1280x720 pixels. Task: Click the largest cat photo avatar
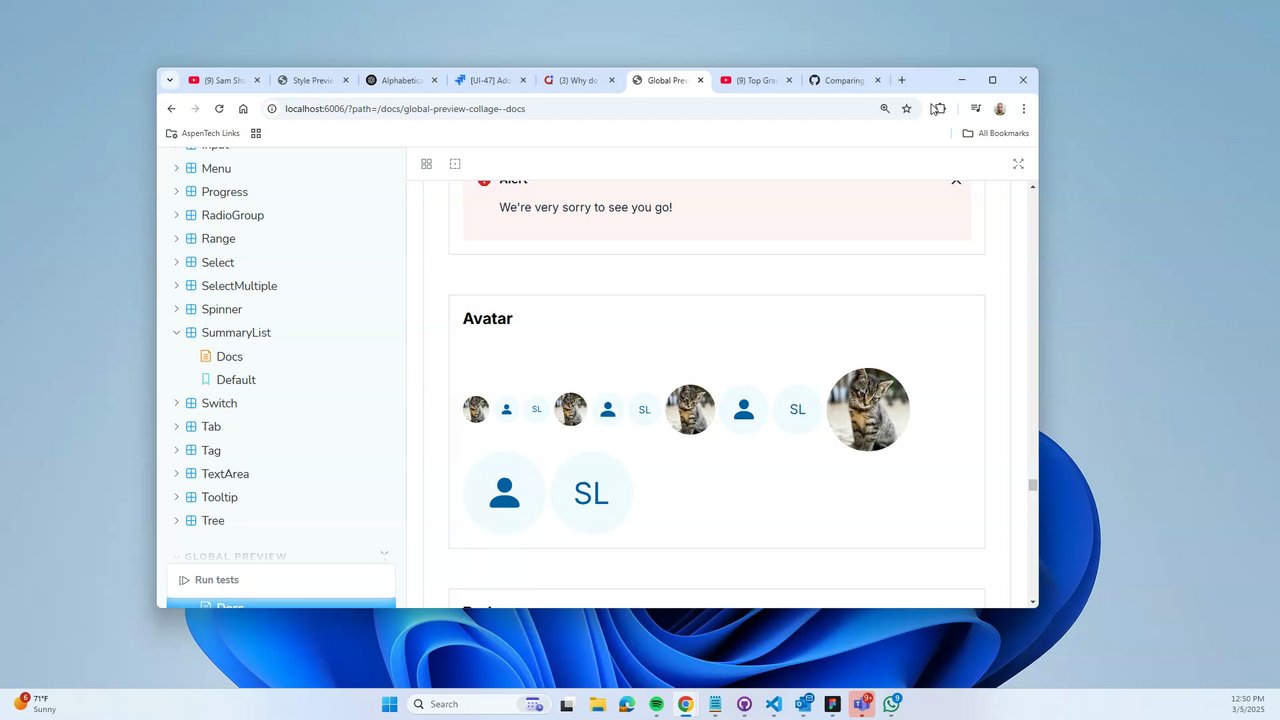[x=868, y=410]
